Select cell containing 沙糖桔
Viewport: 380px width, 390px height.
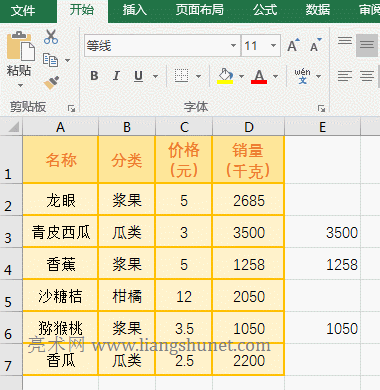[x=60, y=296]
